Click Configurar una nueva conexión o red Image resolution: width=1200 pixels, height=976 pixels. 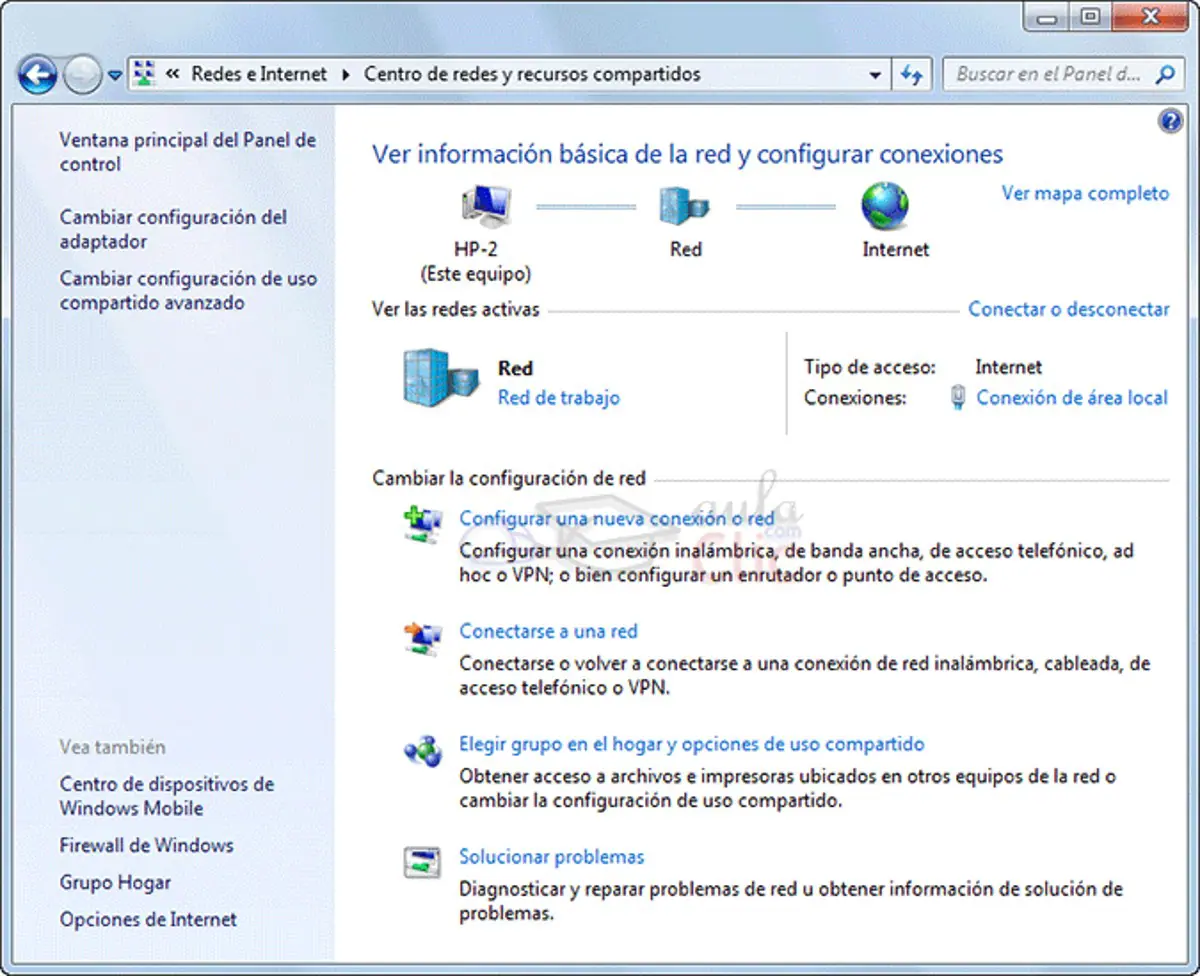coord(616,519)
